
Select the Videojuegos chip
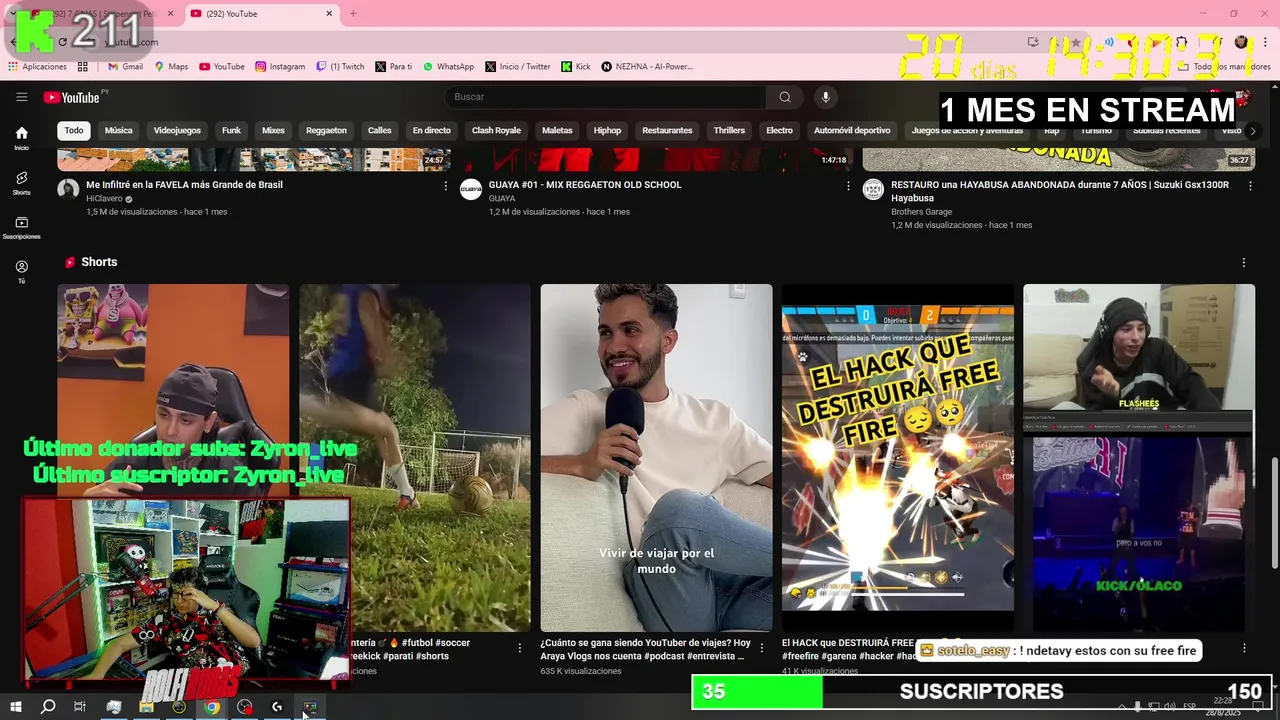(177, 130)
